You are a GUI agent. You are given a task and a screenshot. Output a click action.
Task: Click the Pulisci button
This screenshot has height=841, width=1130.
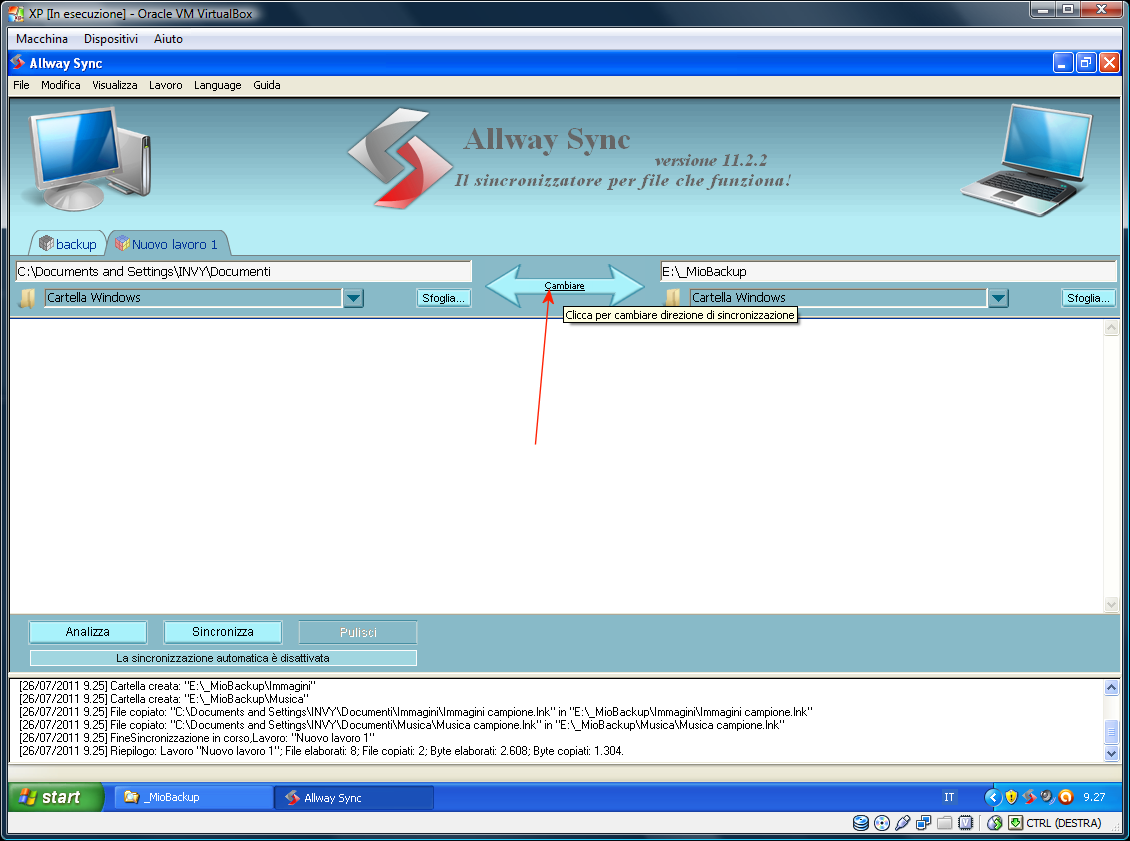point(357,632)
